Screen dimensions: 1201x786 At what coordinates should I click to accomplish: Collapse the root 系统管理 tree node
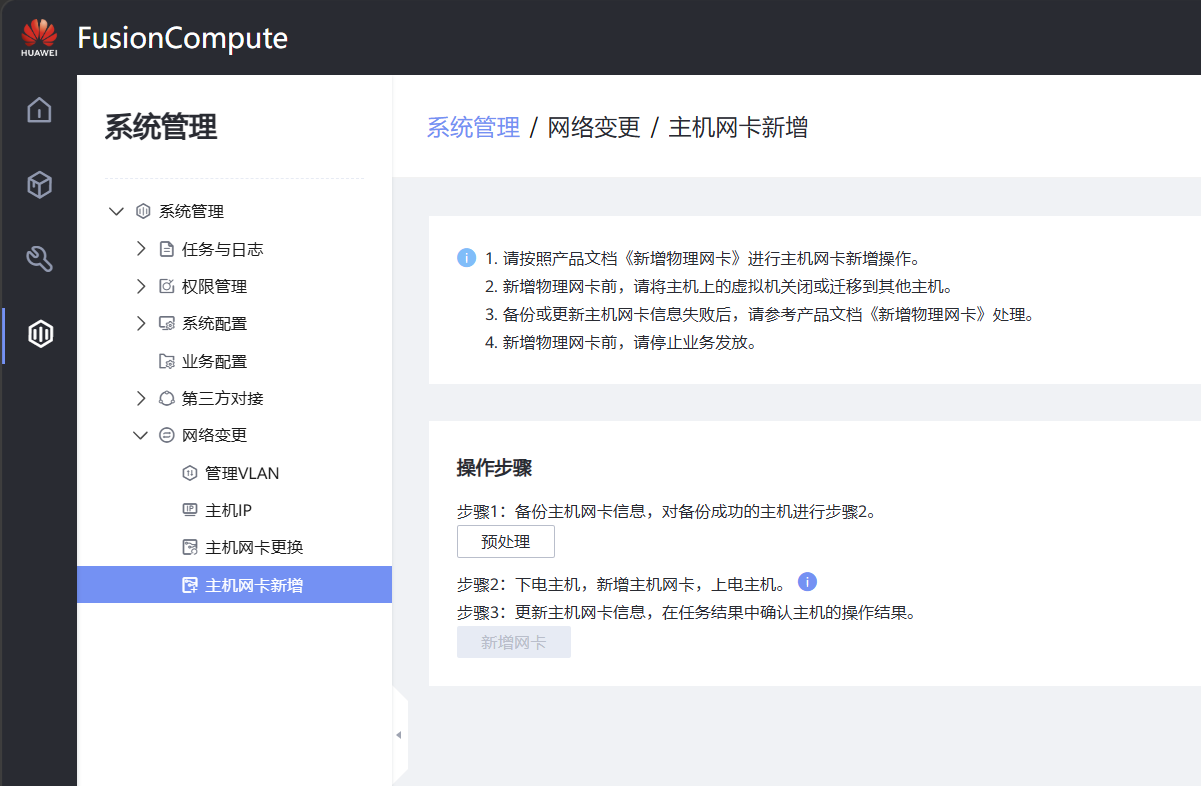coord(117,211)
